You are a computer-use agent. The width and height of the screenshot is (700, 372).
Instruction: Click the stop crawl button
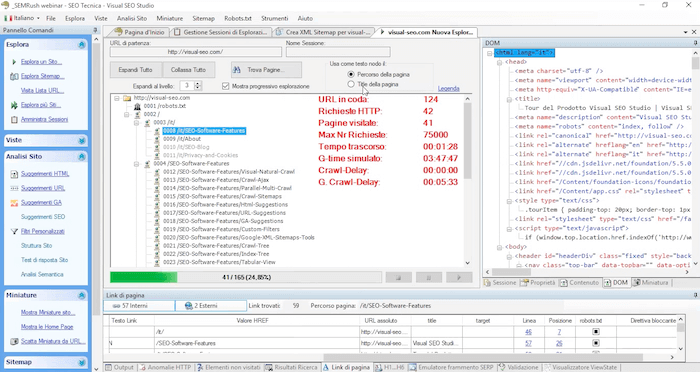(399, 277)
